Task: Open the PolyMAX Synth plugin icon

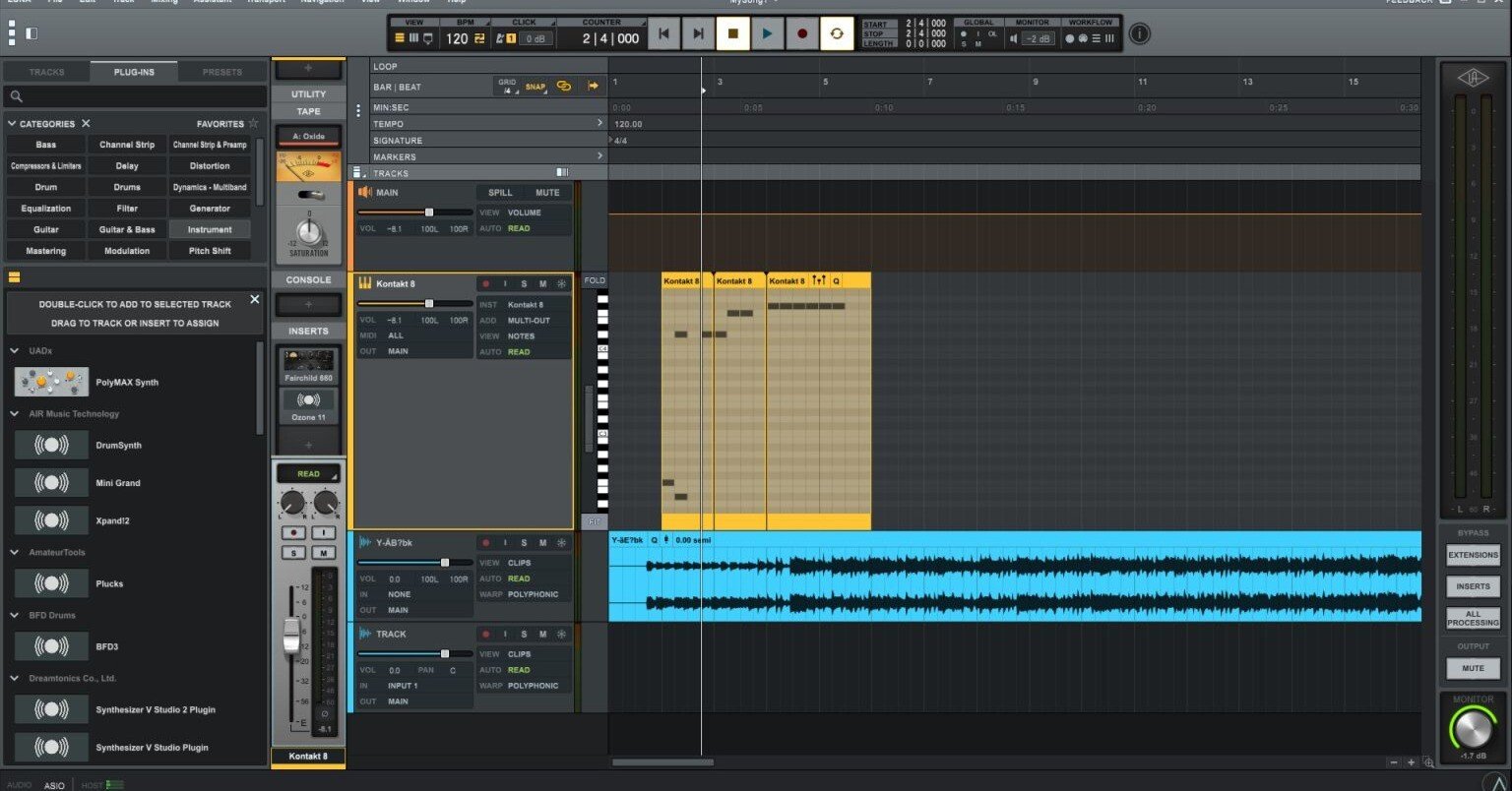Action: (x=50, y=382)
